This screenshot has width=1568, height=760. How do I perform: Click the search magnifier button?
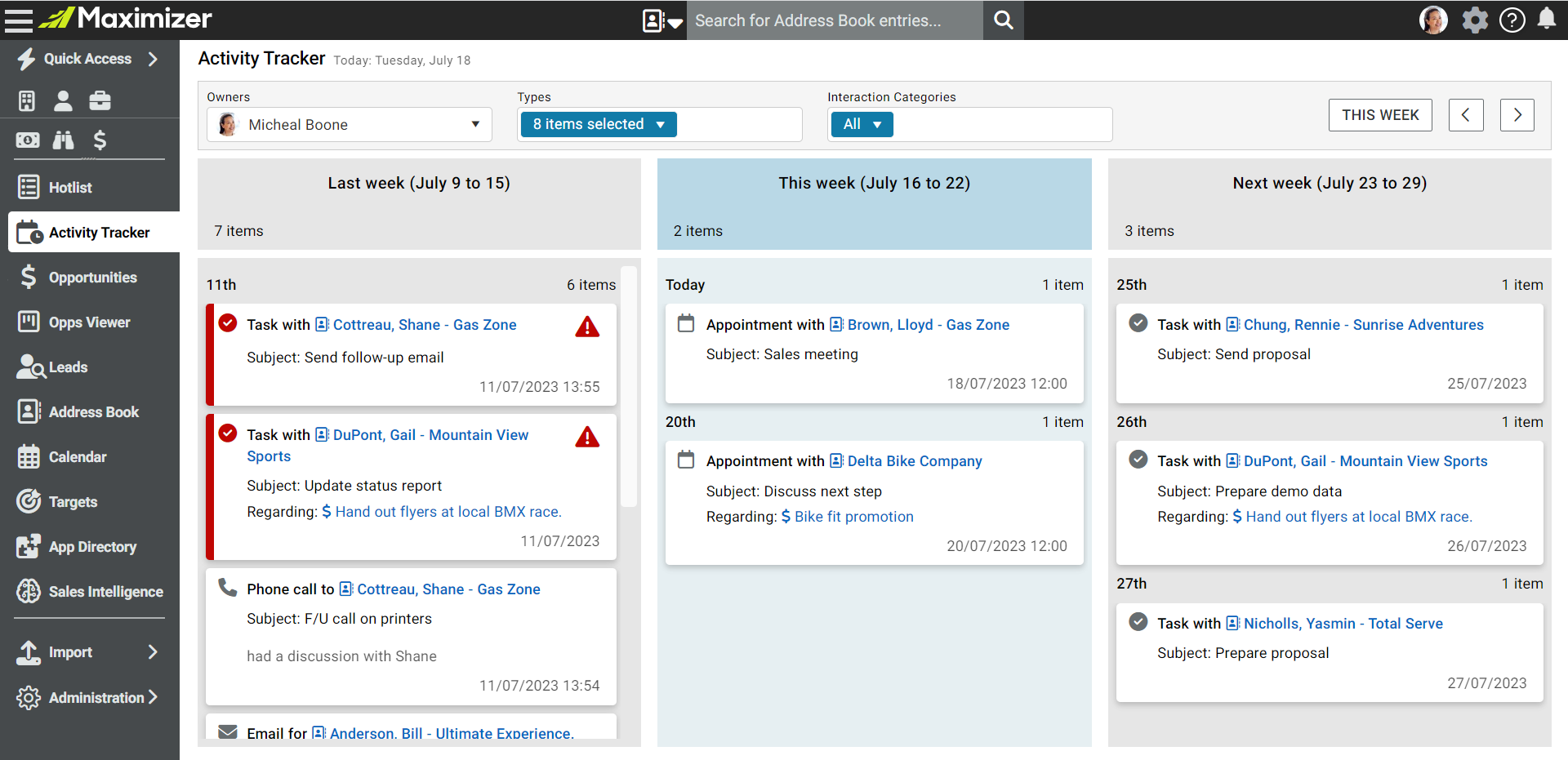pyautogui.click(x=1004, y=20)
